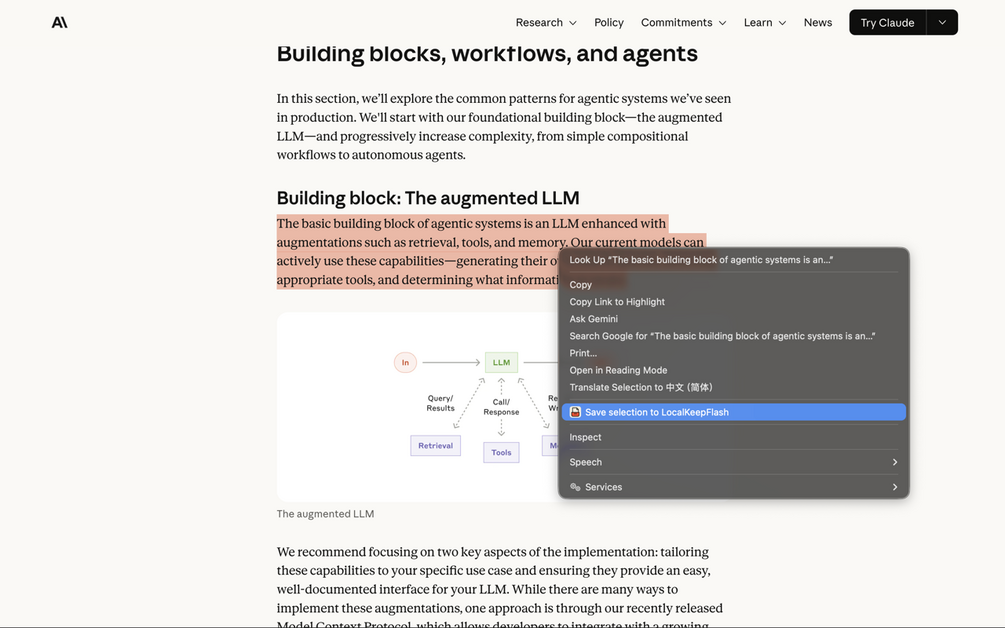Expand the Learn navigation dropdown

pos(765,22)
